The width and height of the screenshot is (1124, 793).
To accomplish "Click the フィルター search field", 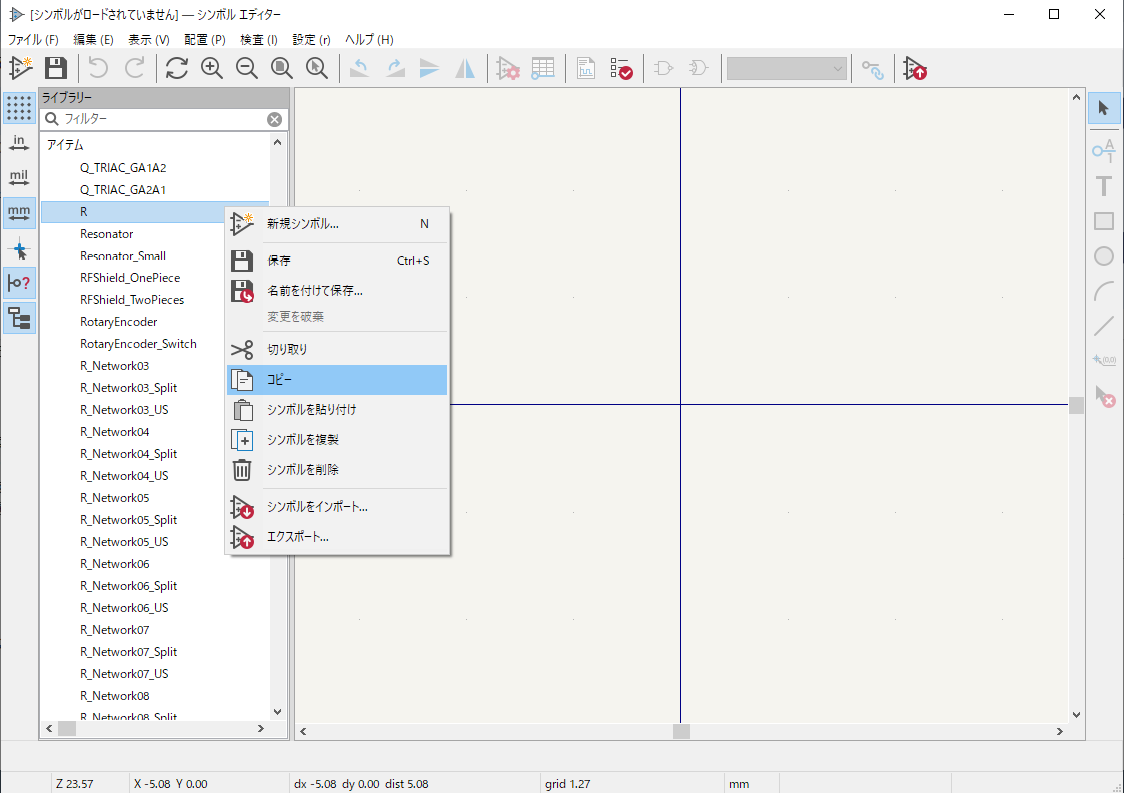I will coord(160,119).
